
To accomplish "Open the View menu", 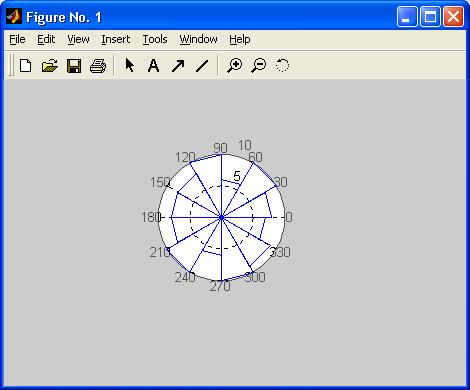I will [78, 39].
